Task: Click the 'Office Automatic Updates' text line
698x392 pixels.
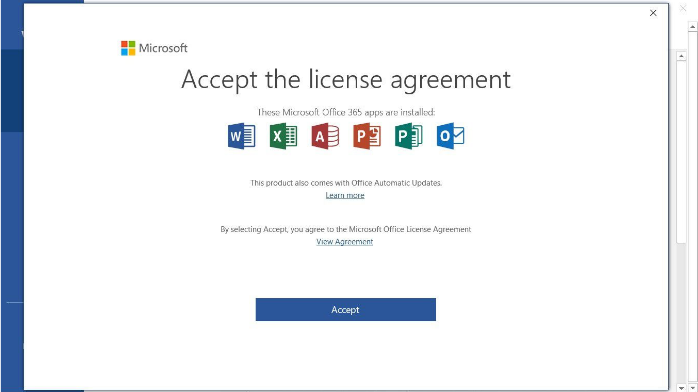Action: pyautogui.click(x=346, y=183)
